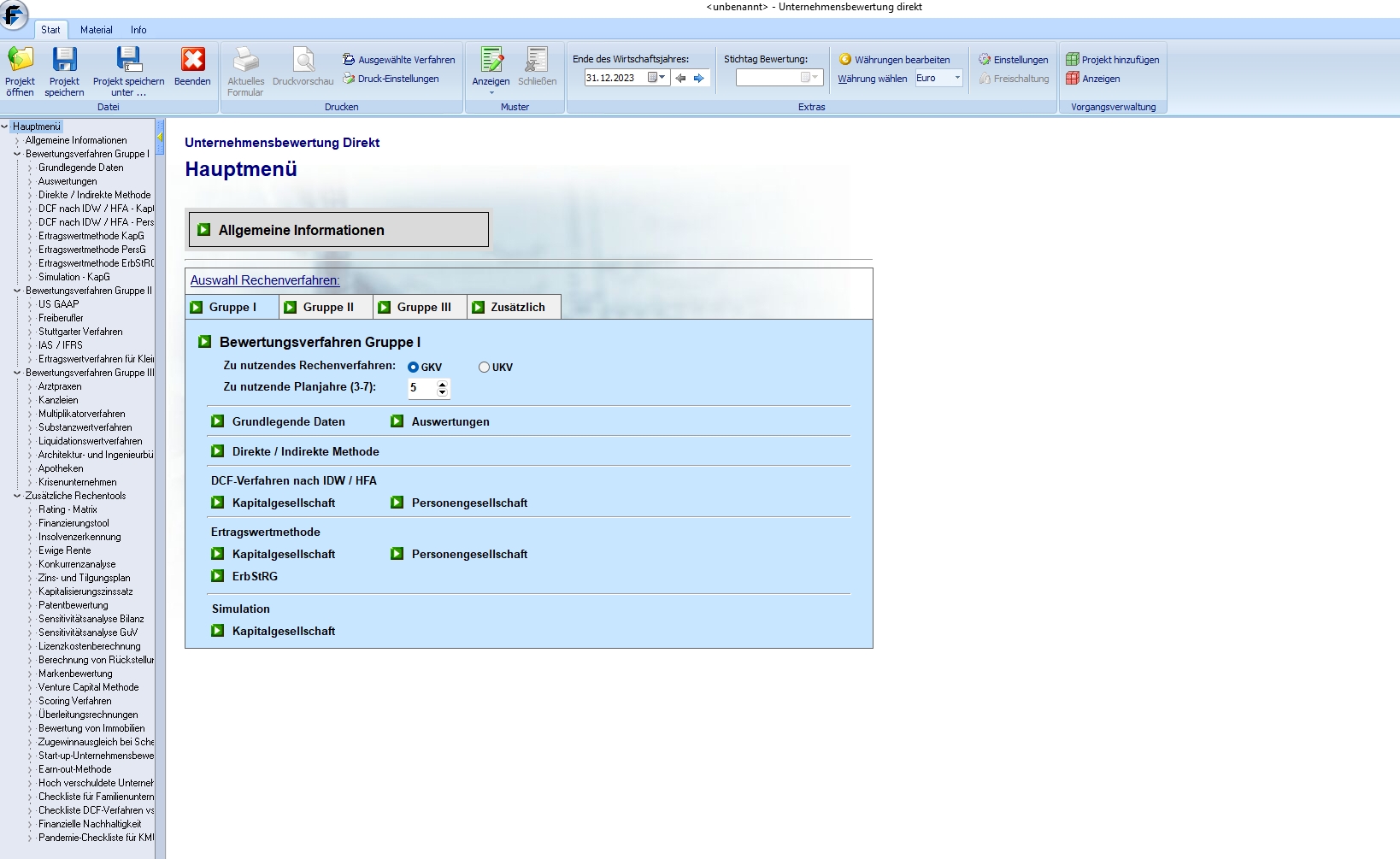Image resolution: width=1400 pixels, height=859 pixels.
Task: Go to the previous fiscal year with the left arrow
Action: pos(681,78)
